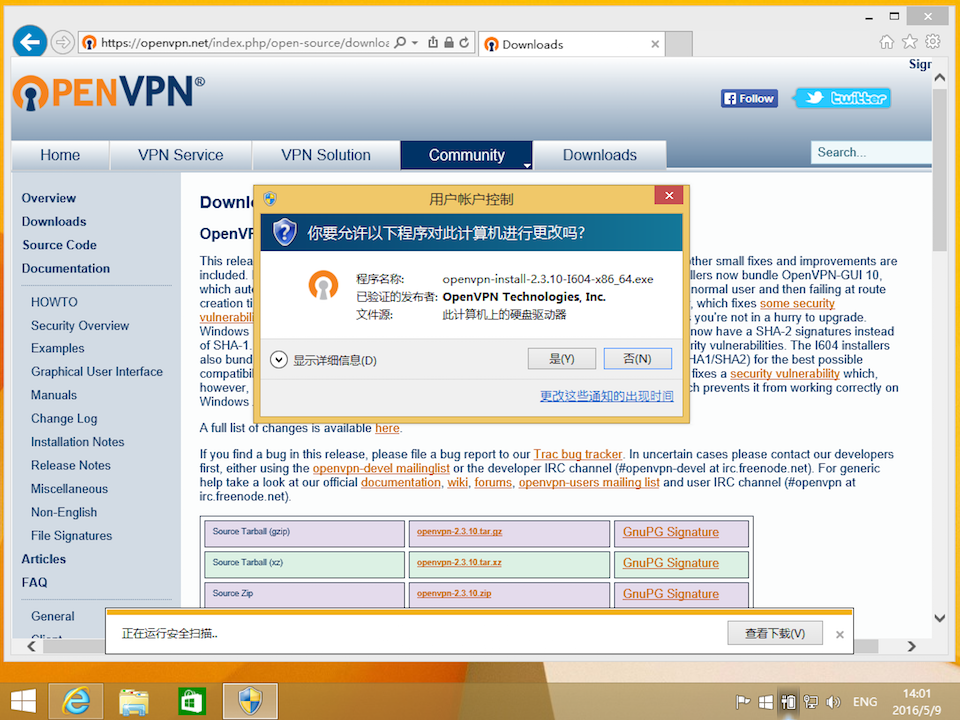The width and height of the screenshot is (960, 720).
Task: Open the 更改这些通知的出现时间 link
Action: [x=607, y=396]
